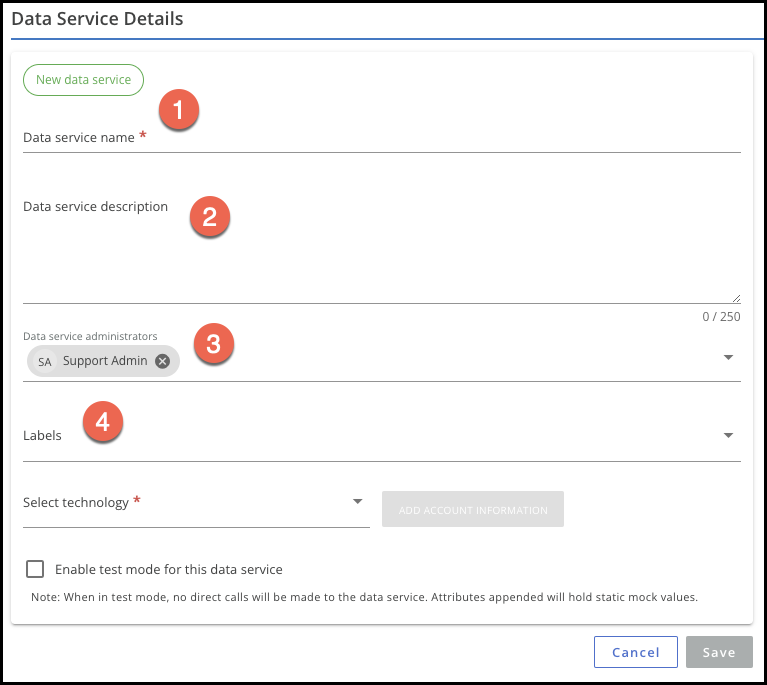
Task: Click the Add Account Information button
Action: tap(473, 509)
